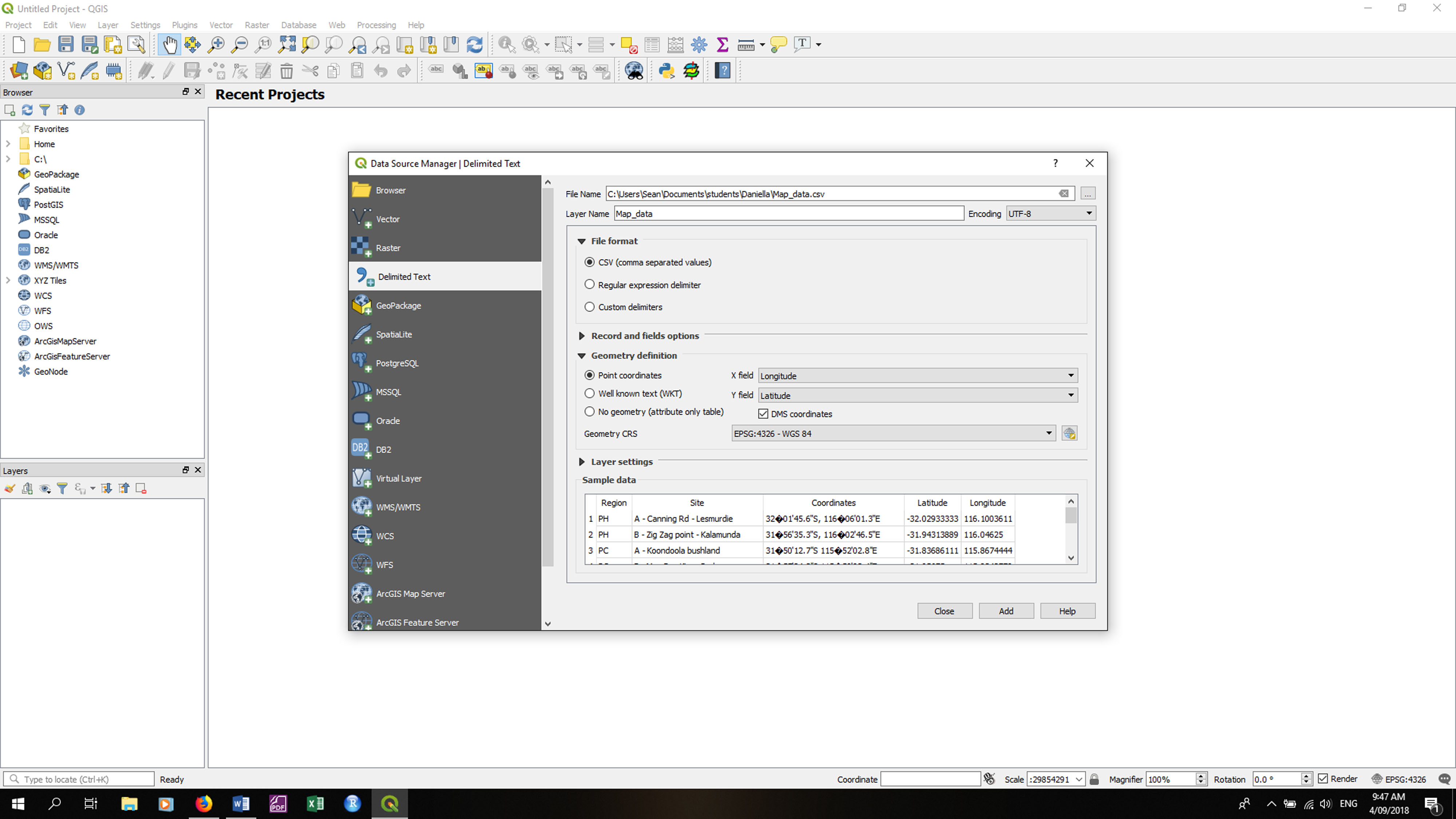Expand Record and fields options section
Viewport: 1456px width, 819px height.
click(581, 336)
